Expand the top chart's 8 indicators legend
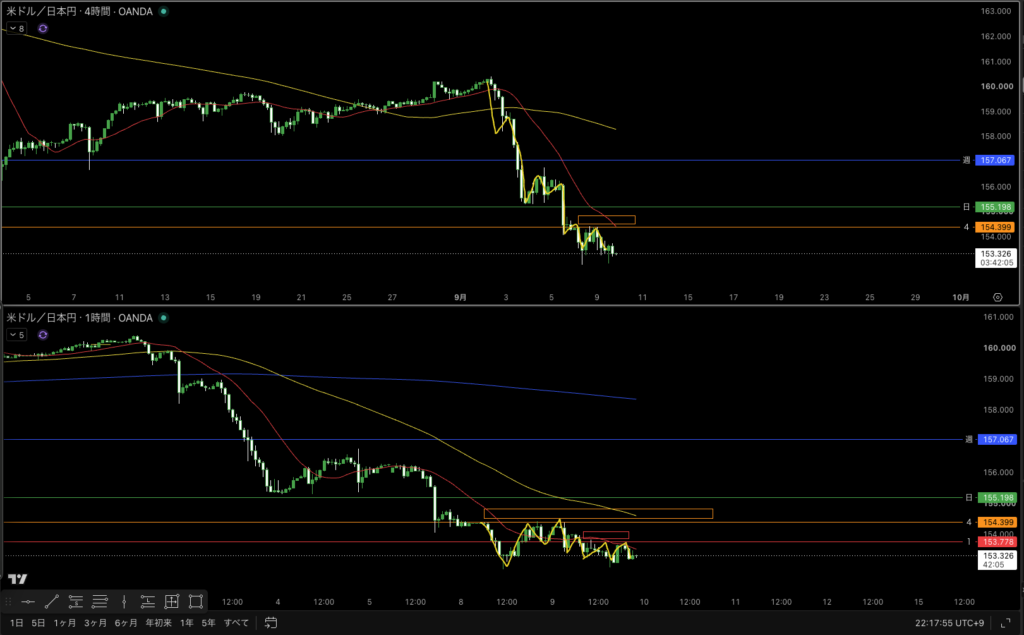This screenshot has width=1024, height=635. 17,29
